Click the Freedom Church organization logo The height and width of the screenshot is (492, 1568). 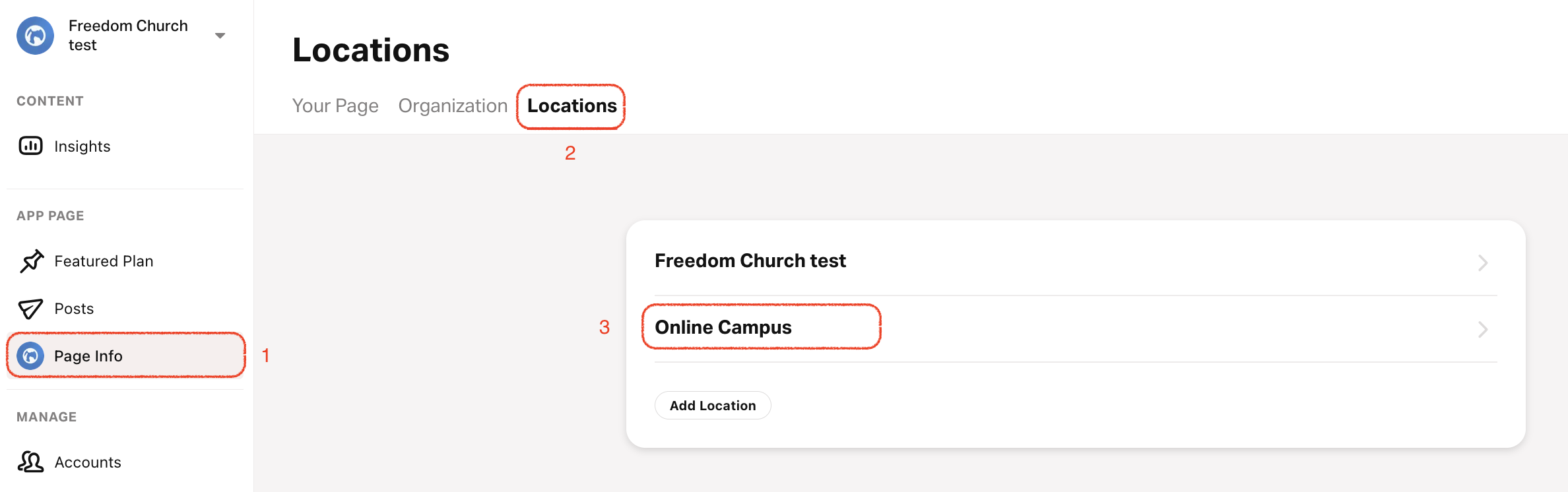(x=35, y=36)
